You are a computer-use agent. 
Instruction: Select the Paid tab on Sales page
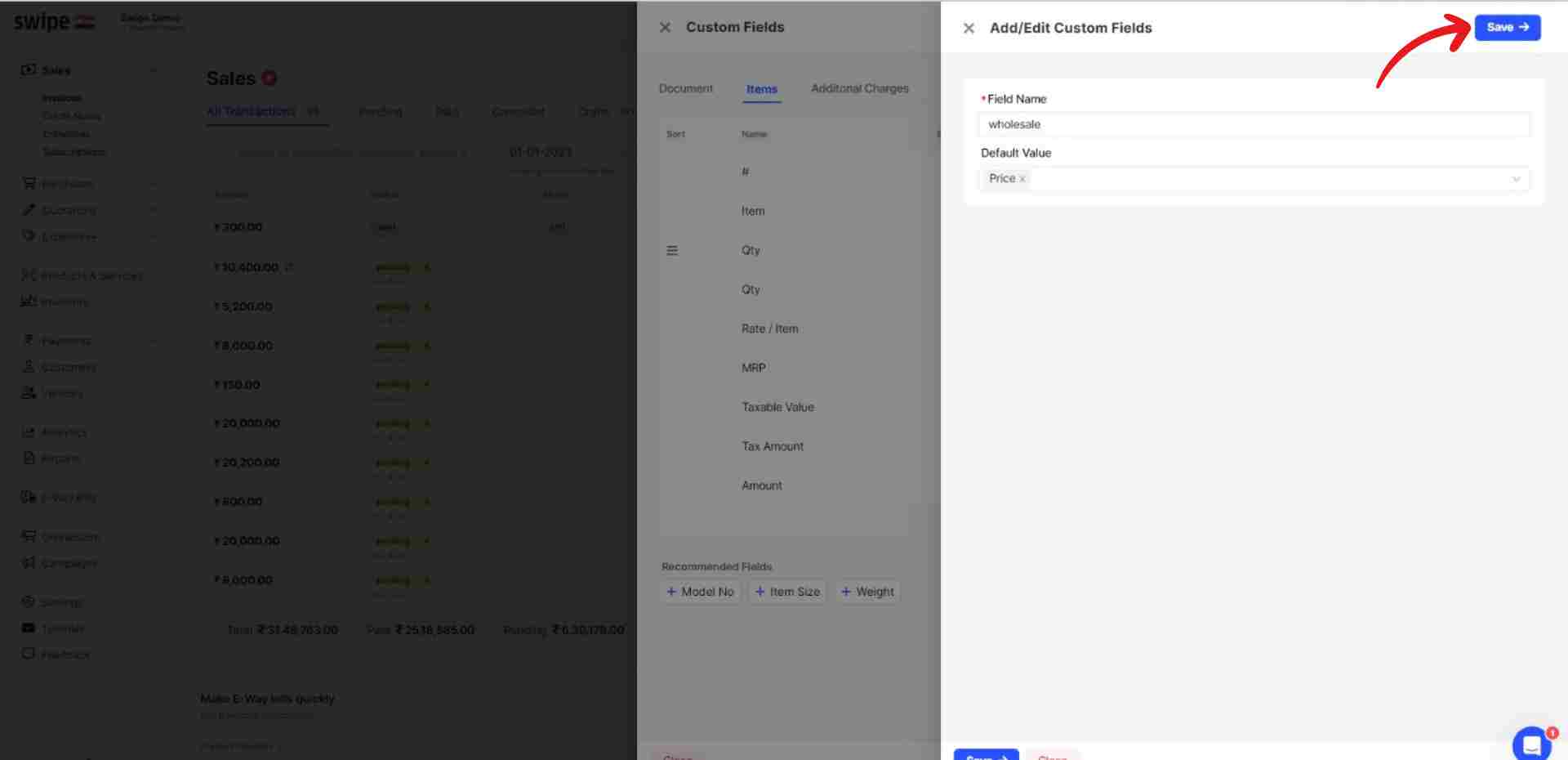pyautogui.click(x=447, y=111)
